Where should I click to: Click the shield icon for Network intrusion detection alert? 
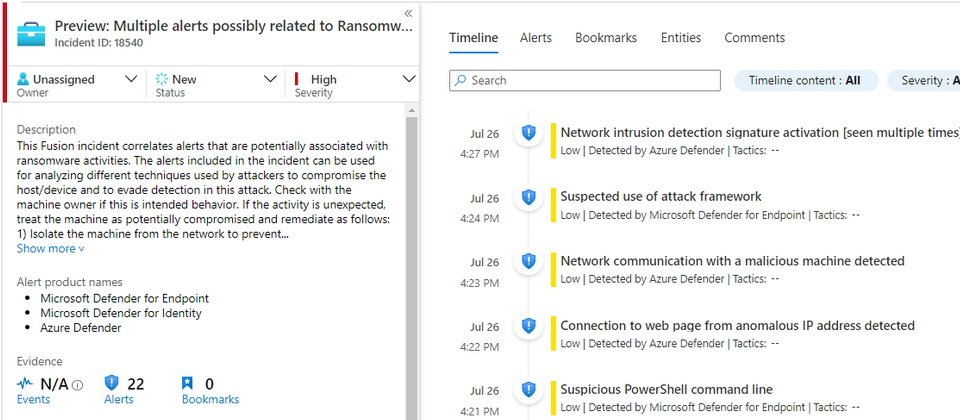coord(528,132)
